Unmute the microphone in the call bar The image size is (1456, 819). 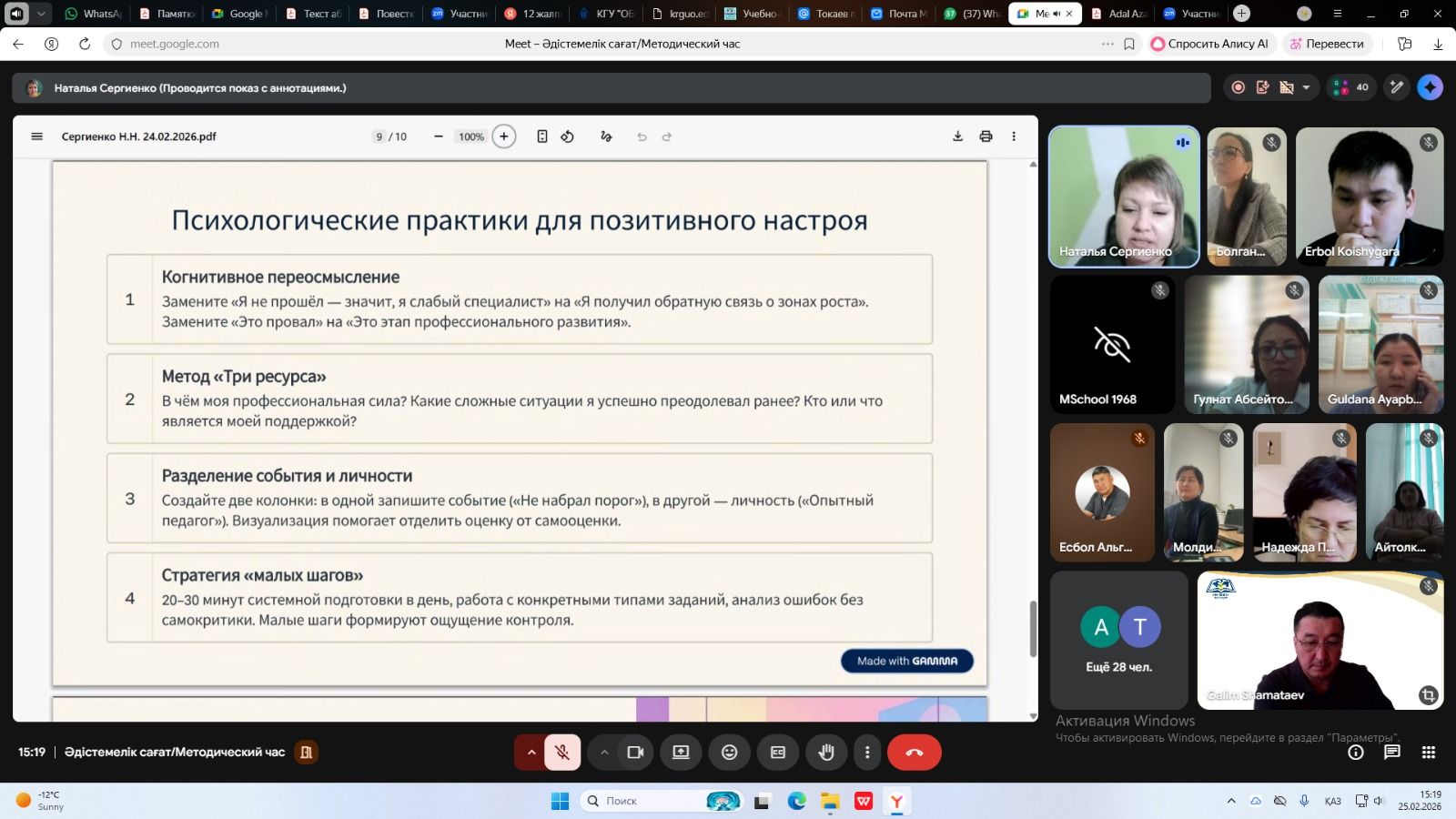(562, 753)
